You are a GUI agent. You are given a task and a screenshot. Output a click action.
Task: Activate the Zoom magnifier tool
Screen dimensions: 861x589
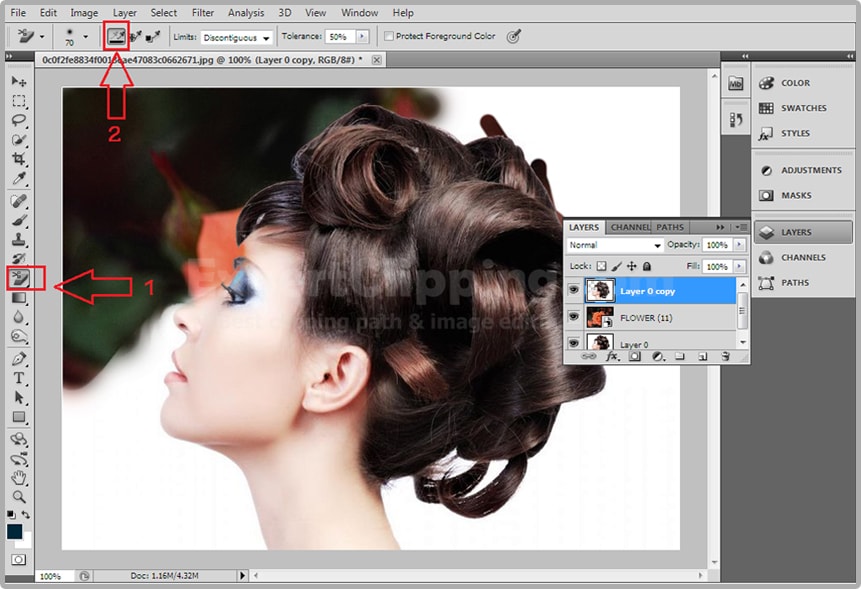click(x=19, y=497)
